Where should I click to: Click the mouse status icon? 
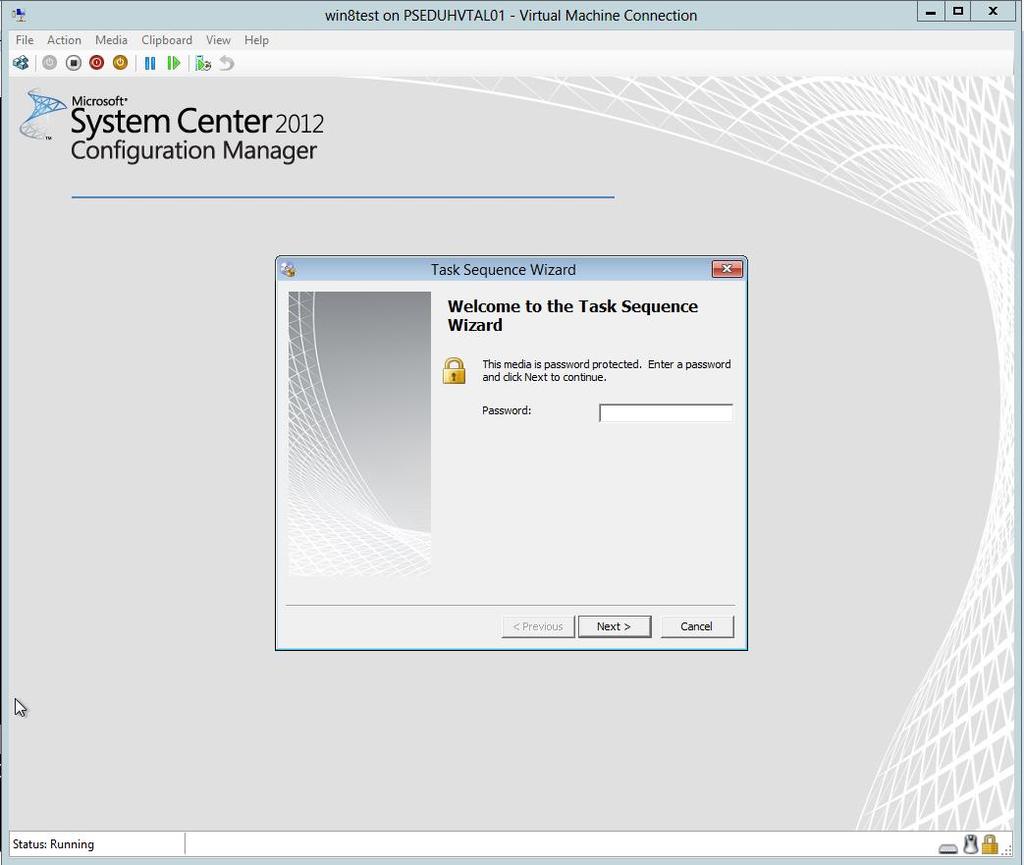click(971, 844)
